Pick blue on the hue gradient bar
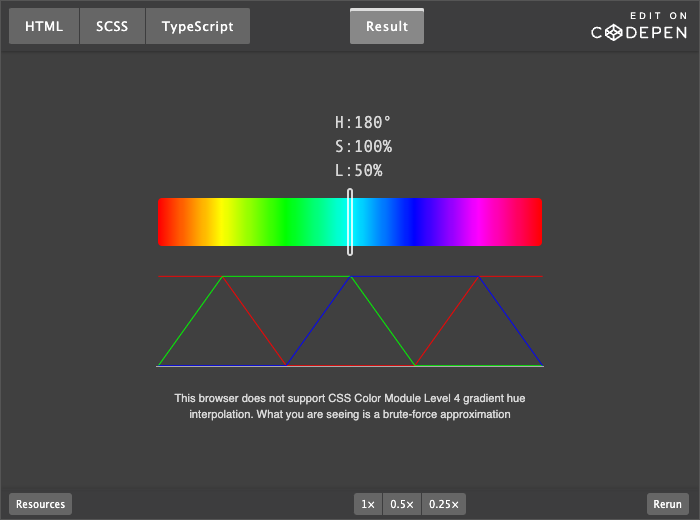700x520 pixels. click(414, 222)
